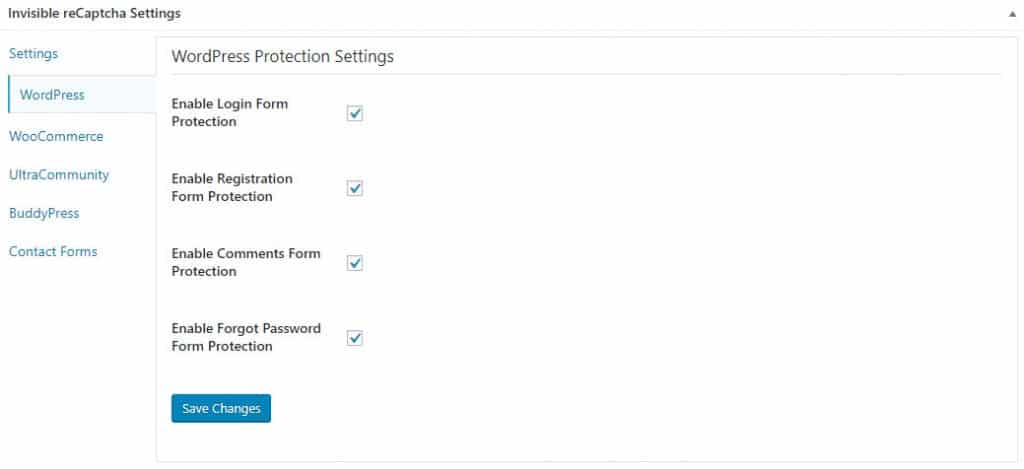This screenshot has height=469, width=1024.
Task: Click the Enable Comments Form Protection label
Action: click(246, 262)
